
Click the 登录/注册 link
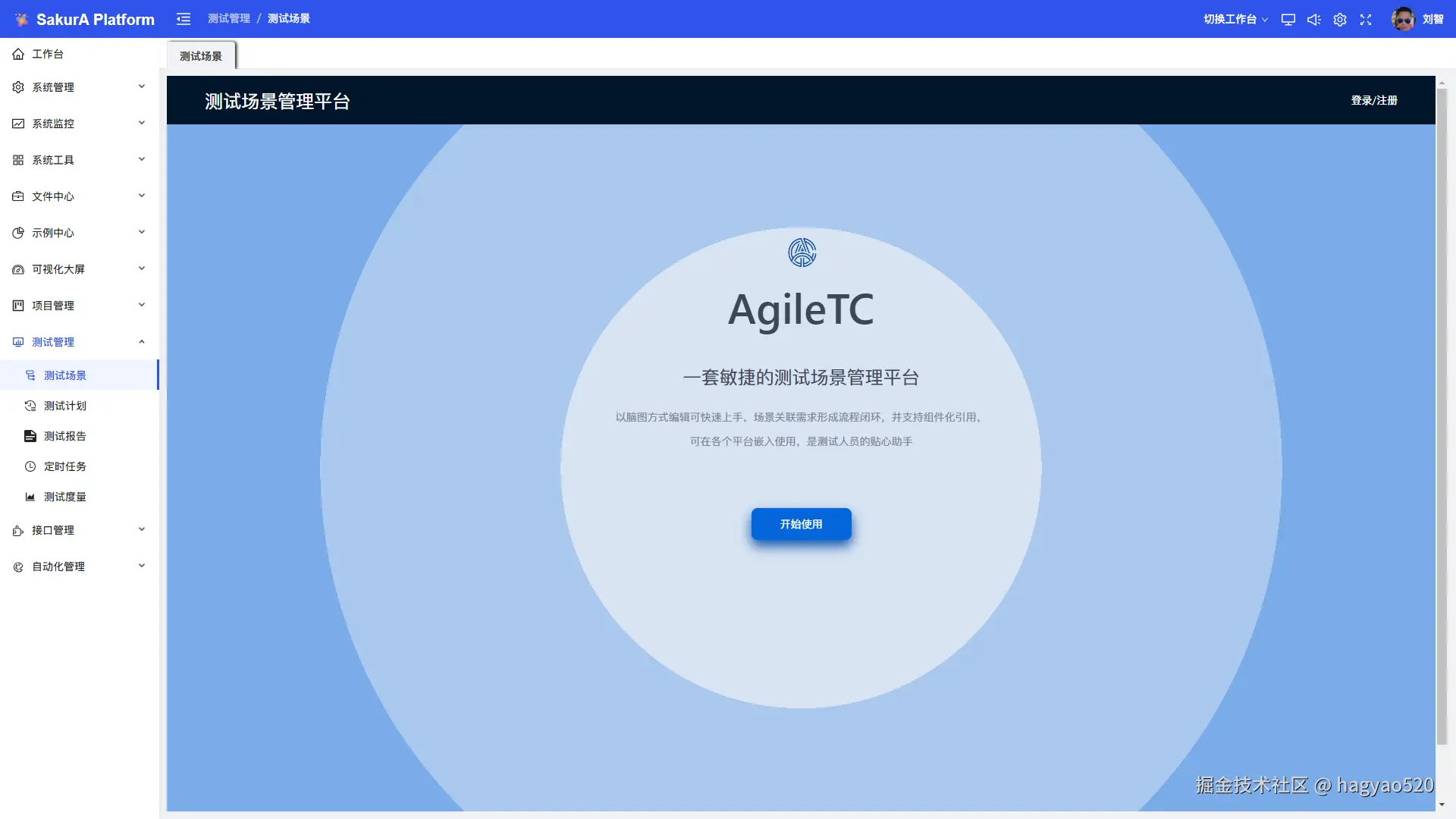click(1373, 100)
